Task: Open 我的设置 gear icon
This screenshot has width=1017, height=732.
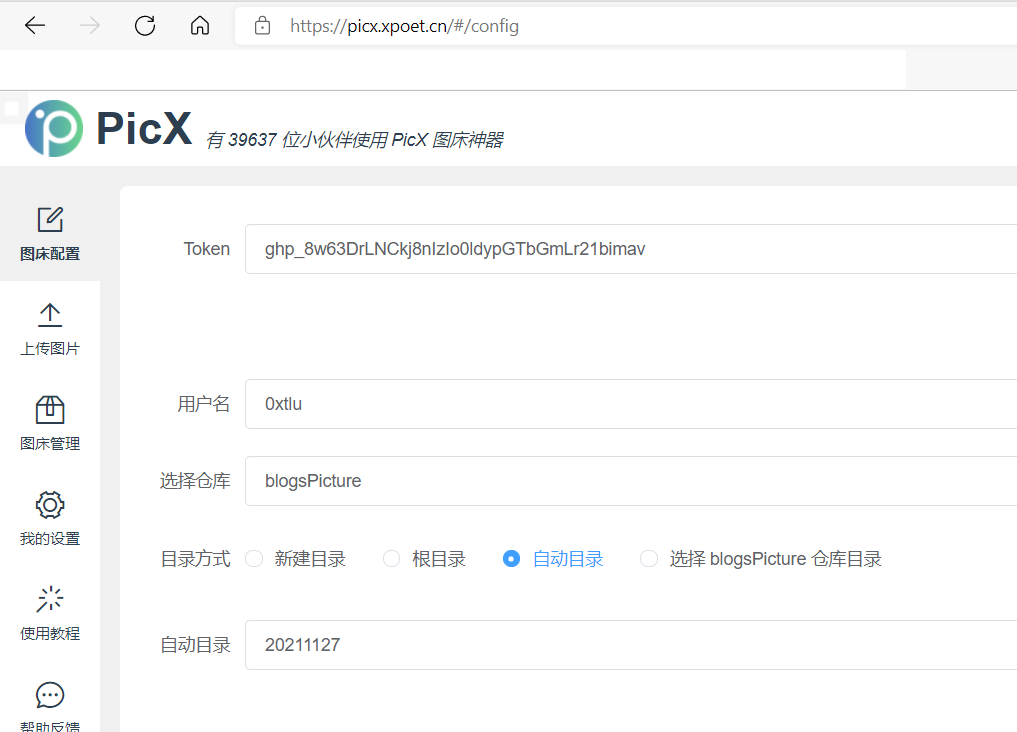Action: (50, 505)
